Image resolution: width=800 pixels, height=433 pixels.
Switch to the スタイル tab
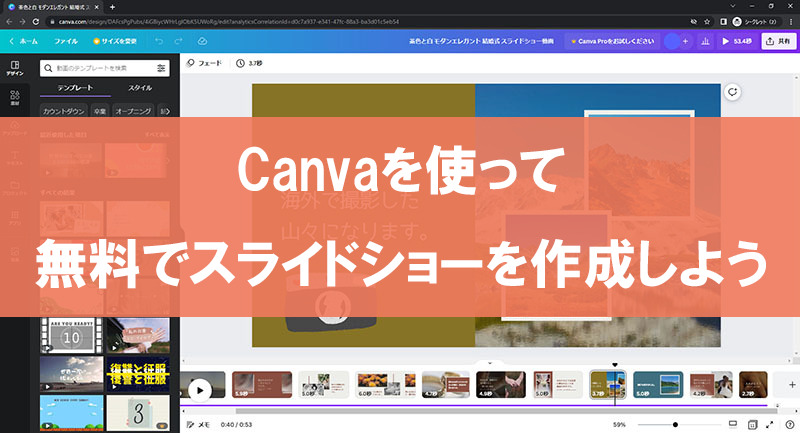coord(140,88)
